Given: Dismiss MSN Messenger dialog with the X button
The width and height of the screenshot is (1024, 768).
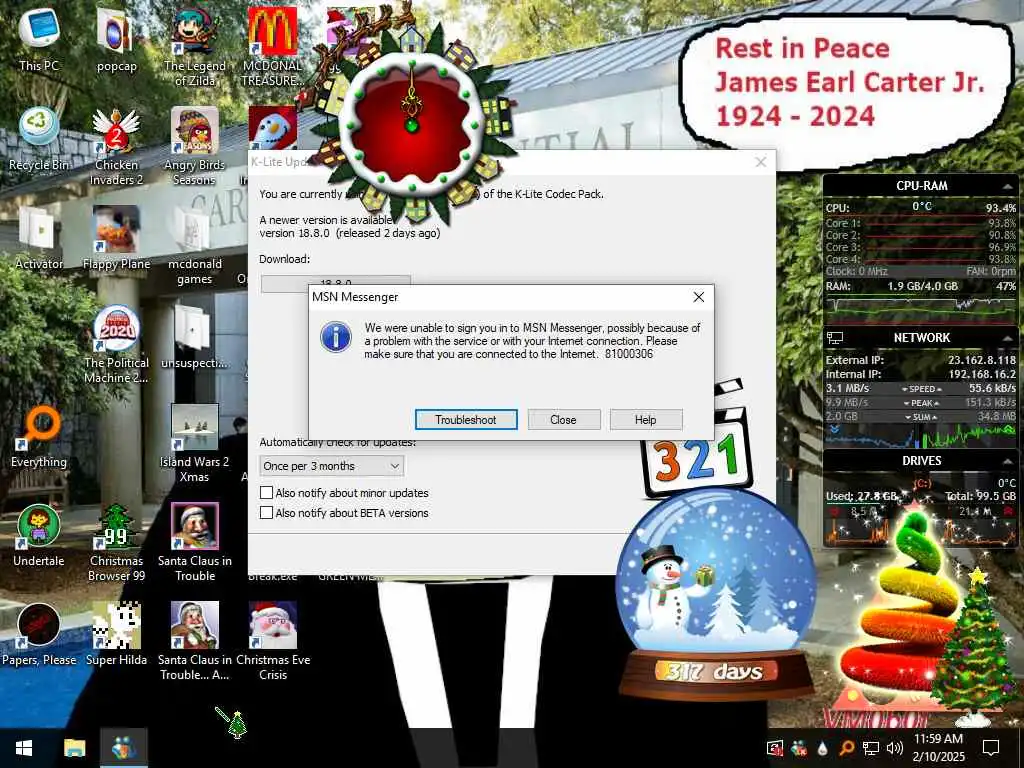Looking at the screenshot, I should tap(698, 297).
